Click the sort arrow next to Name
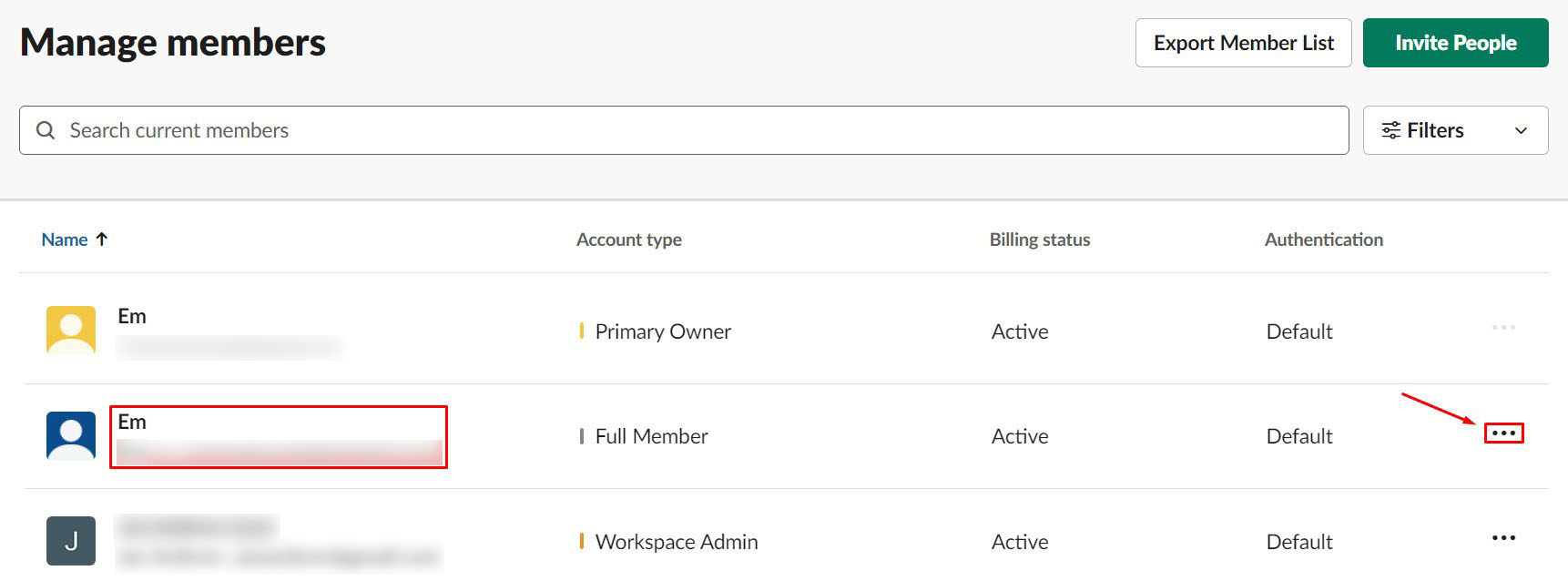Screen dimensions: 1568x581 pos(102,240)
